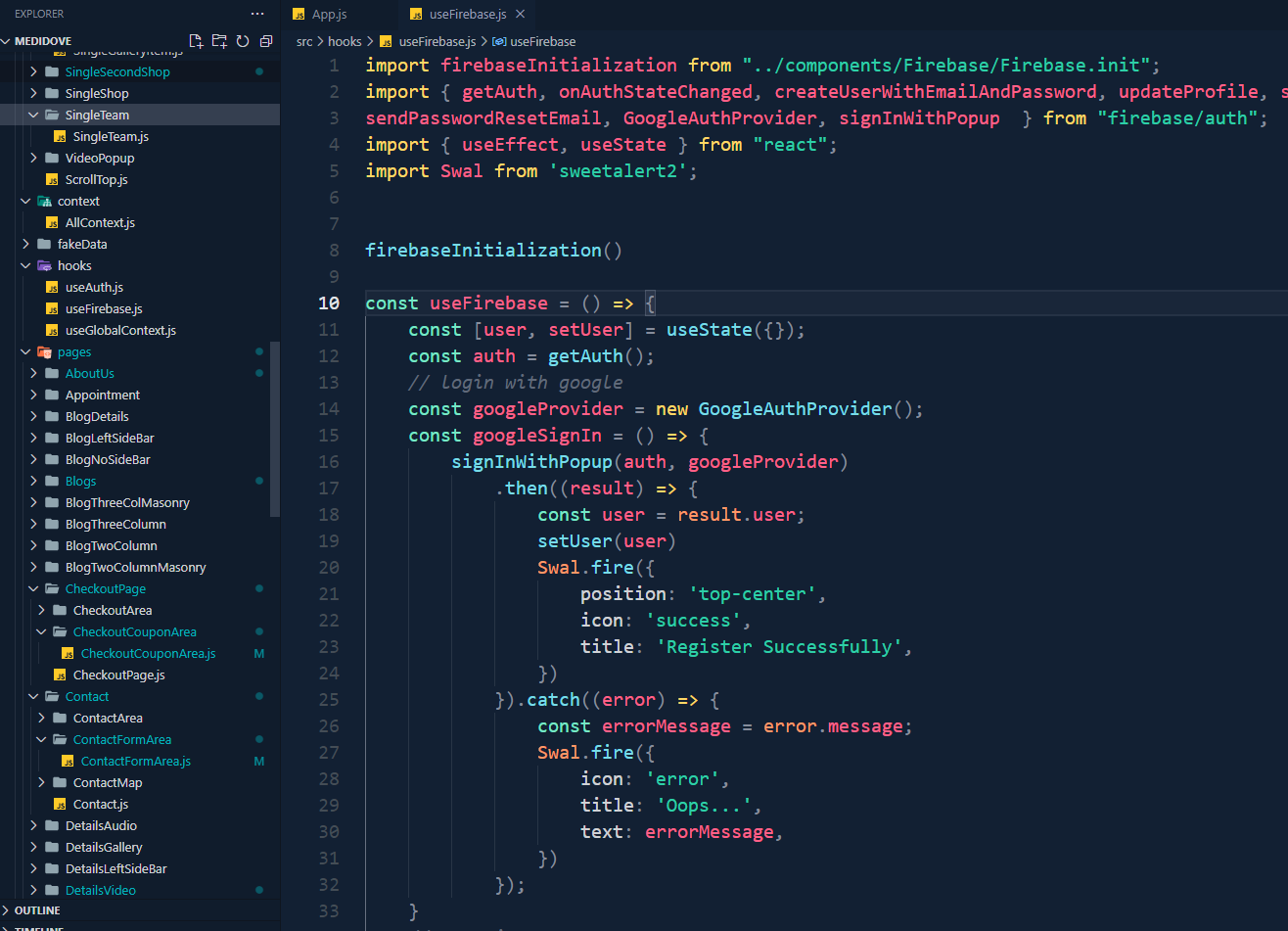Screen dimensions: 1288x931
Task: Click the '// login with google' comment
Action: [516, 383]
